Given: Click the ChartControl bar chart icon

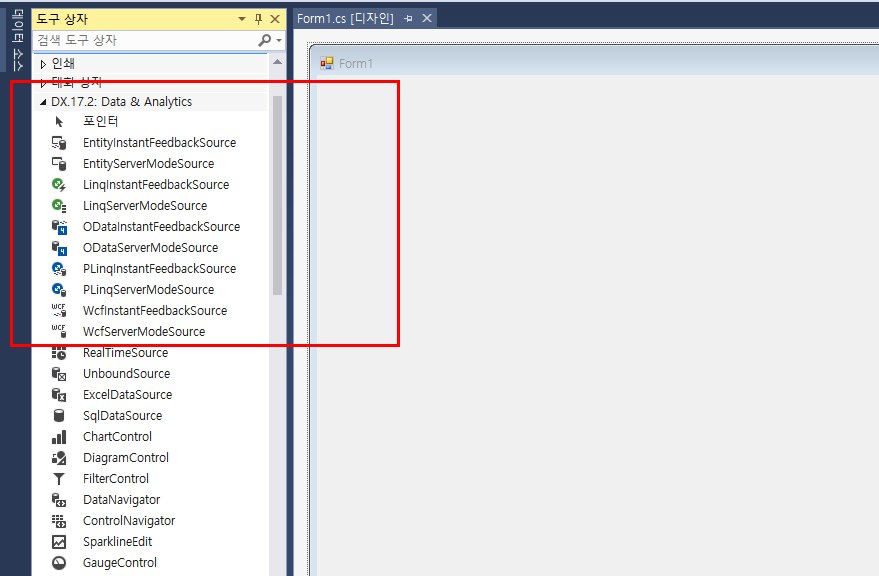Looking at the screenshot, I should [59, 436].
